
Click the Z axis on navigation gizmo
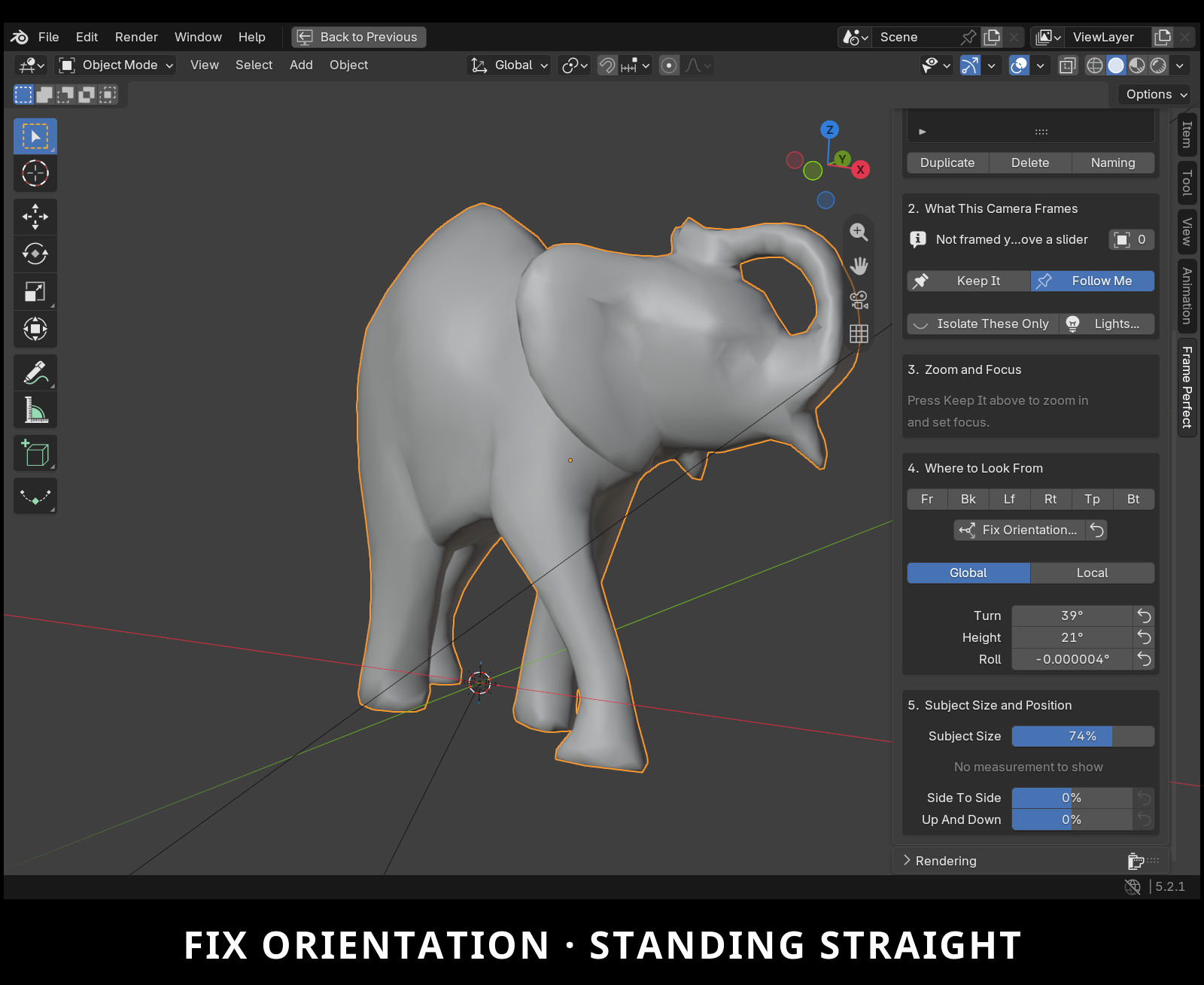pyautogui.click(x=829, y=129)
